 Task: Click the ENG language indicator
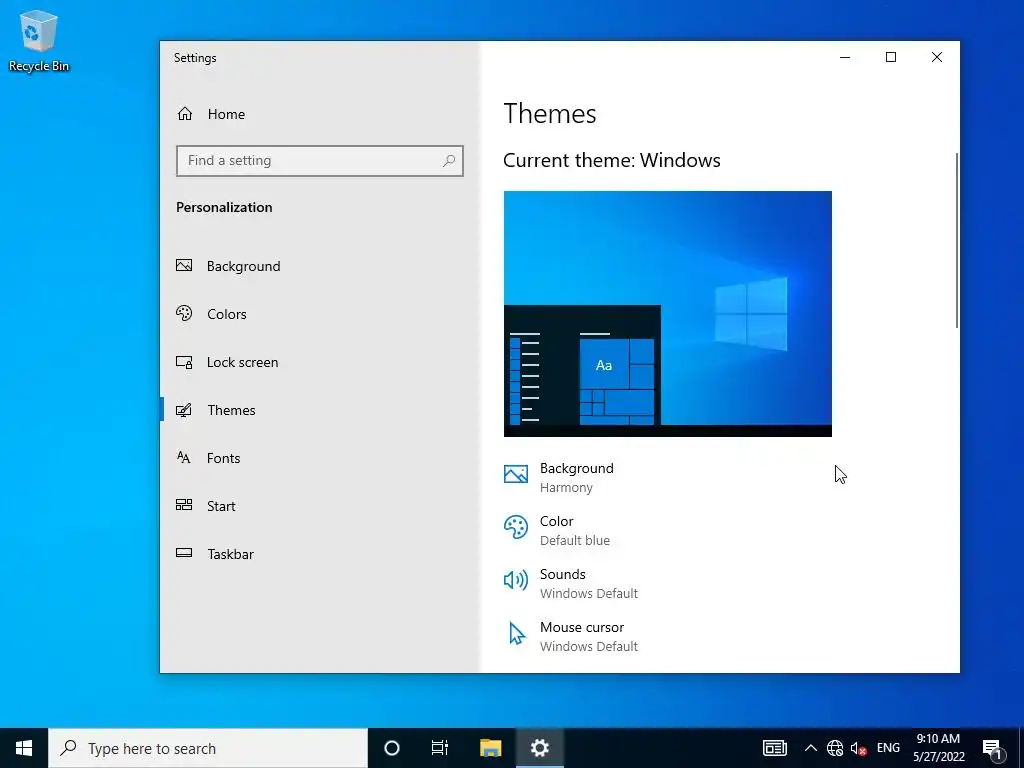[888, 748]
